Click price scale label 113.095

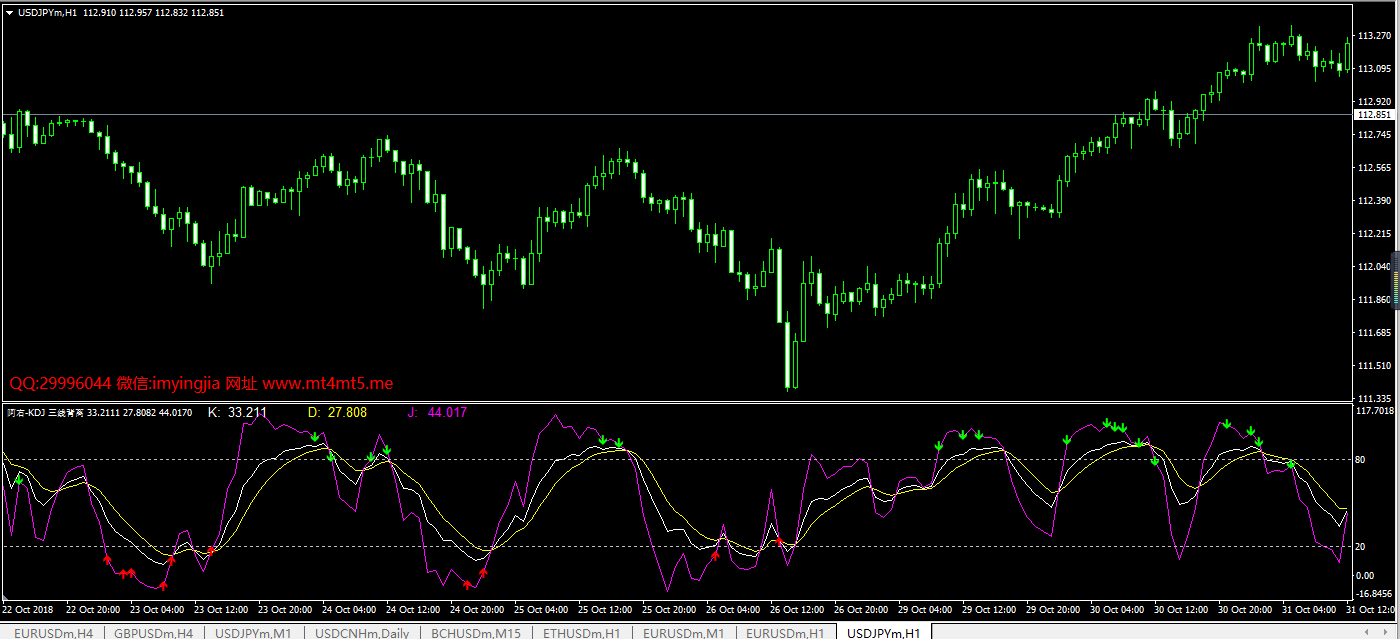(1374, 69)
